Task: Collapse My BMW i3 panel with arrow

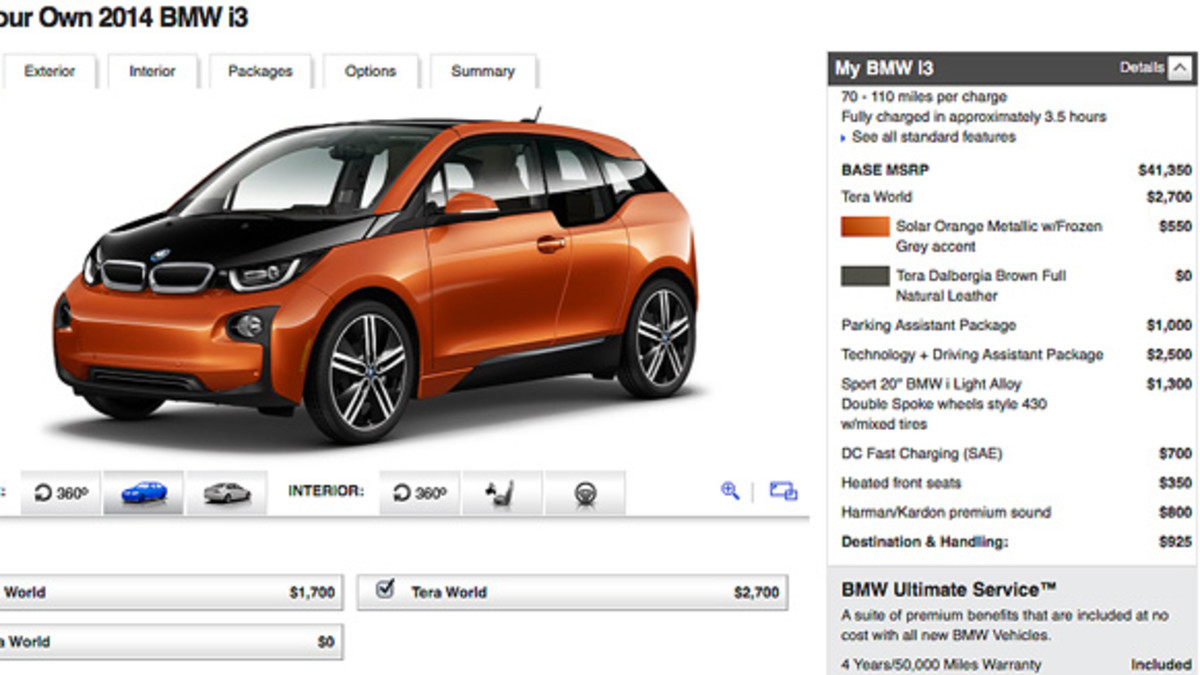Action: tap(1180, 68)
